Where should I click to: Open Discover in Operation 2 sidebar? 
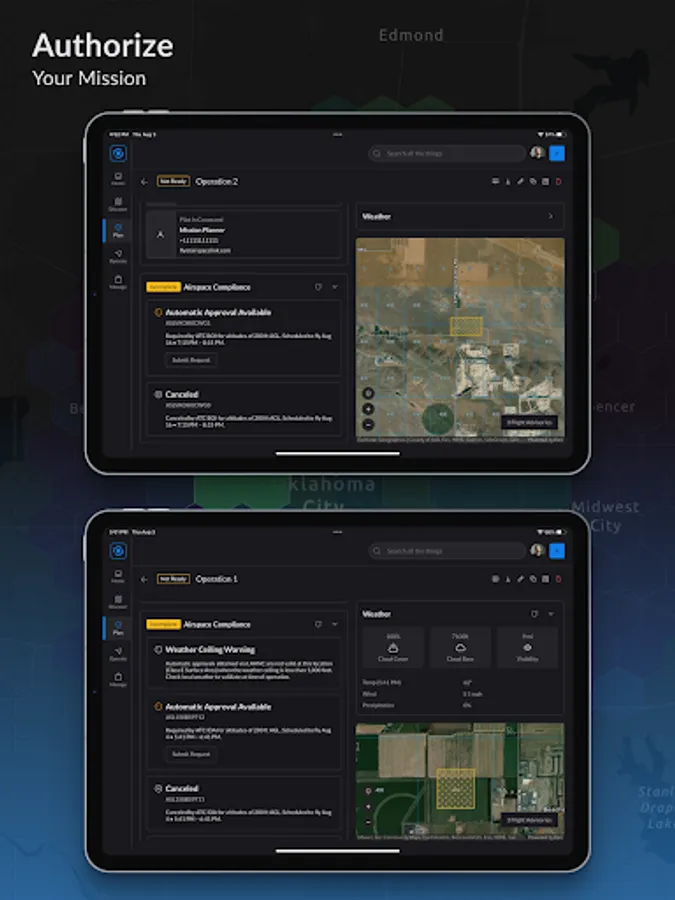pos(118,204)
